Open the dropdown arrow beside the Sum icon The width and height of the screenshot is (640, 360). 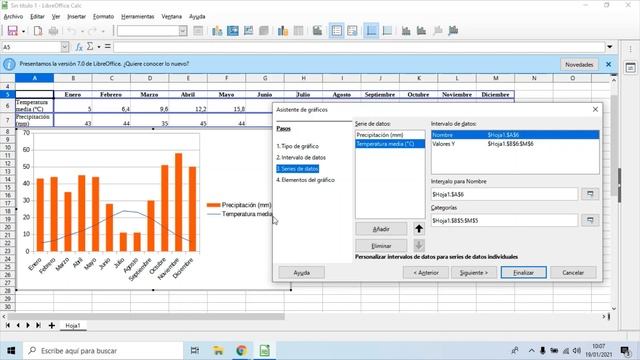[x=99, y=47]
